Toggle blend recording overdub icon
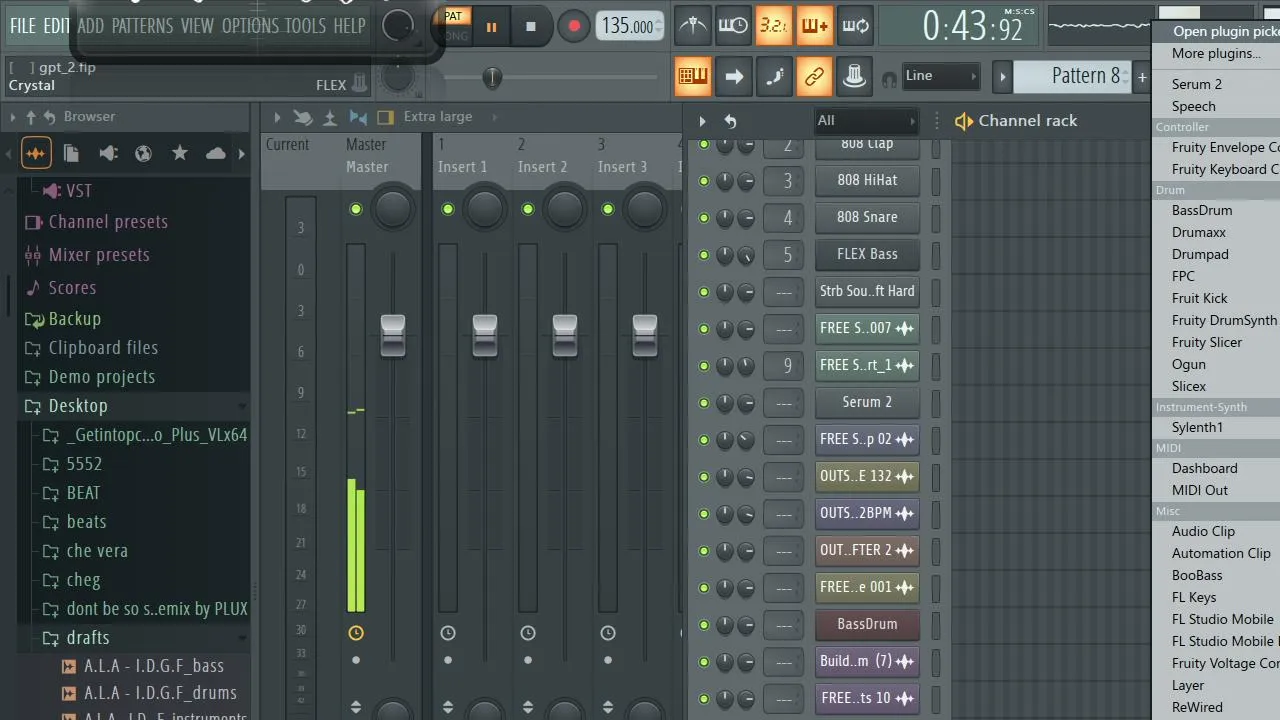The height and width of the screenshot is (720, 1280). coord(815,26)
